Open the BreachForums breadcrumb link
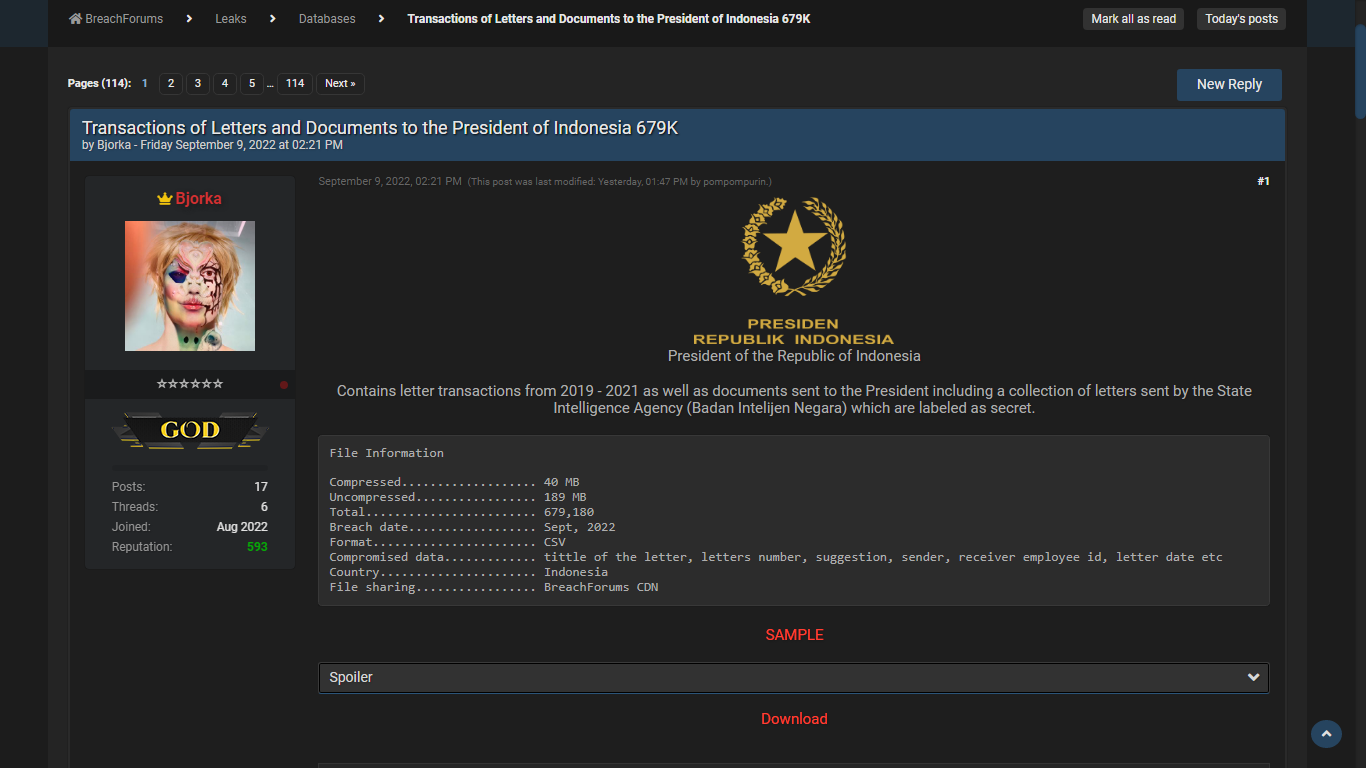Viewport: 1366px width, 768px height. 124,19
